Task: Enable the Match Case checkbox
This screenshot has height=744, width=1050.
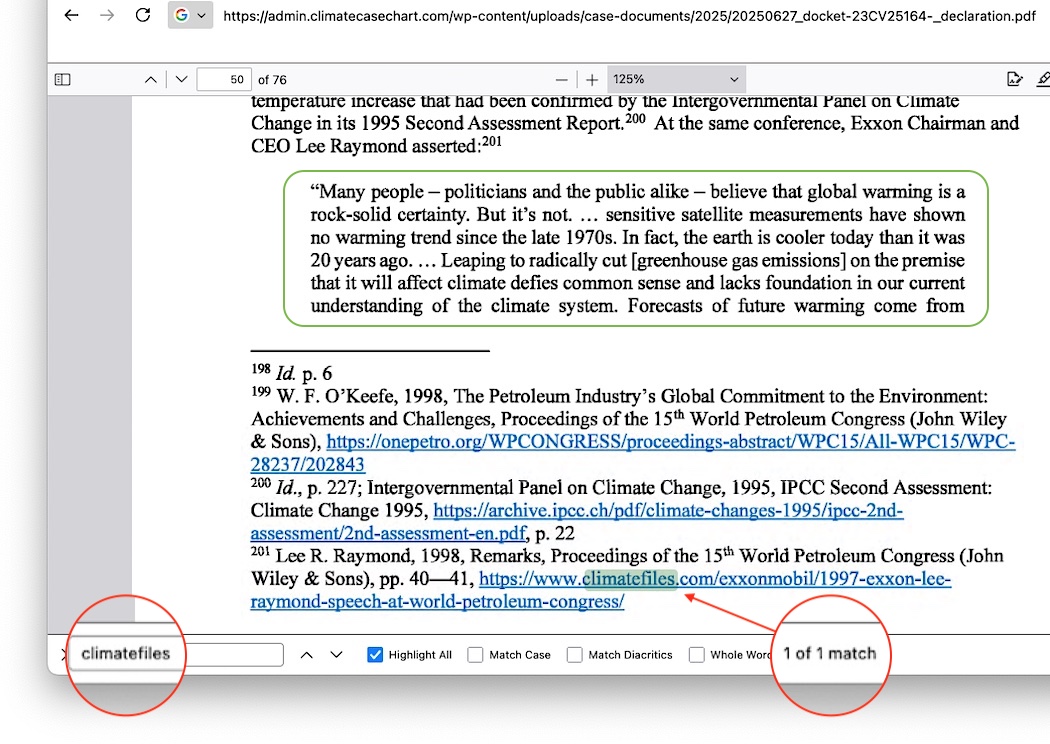Action: (x=475, y=655)
